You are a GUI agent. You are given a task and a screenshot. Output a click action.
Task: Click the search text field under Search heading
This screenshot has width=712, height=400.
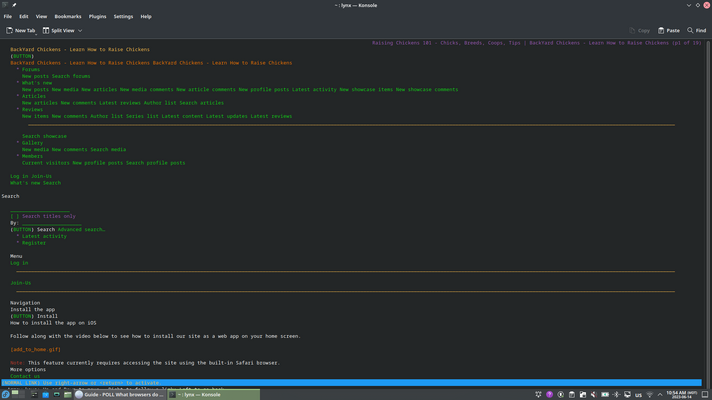click(x=40, y=209)
